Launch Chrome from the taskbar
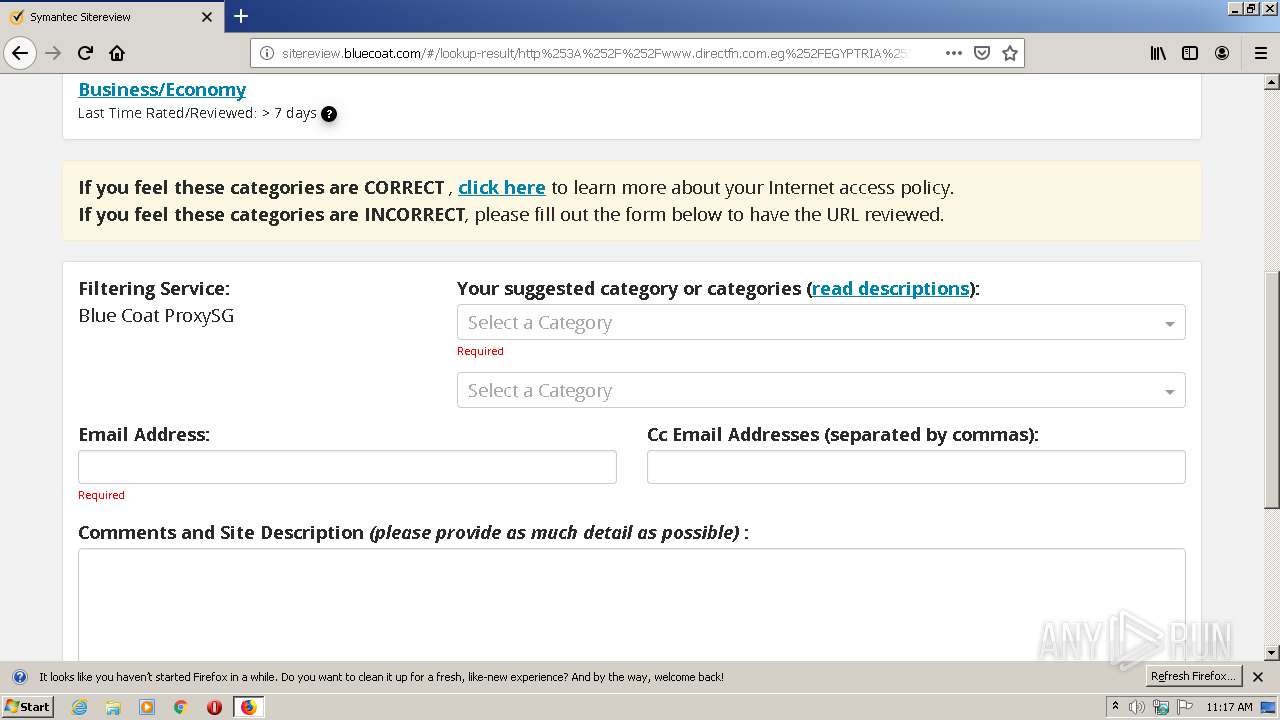The width and height of the screenshot is (1280, 720). [181, 707]
